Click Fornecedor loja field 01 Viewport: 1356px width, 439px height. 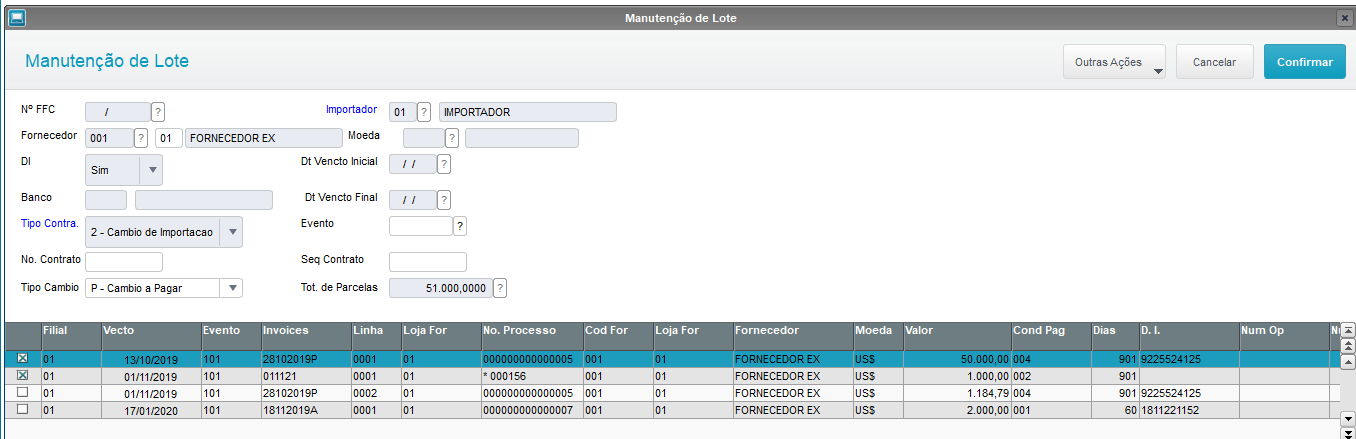(x=168, y=138)
